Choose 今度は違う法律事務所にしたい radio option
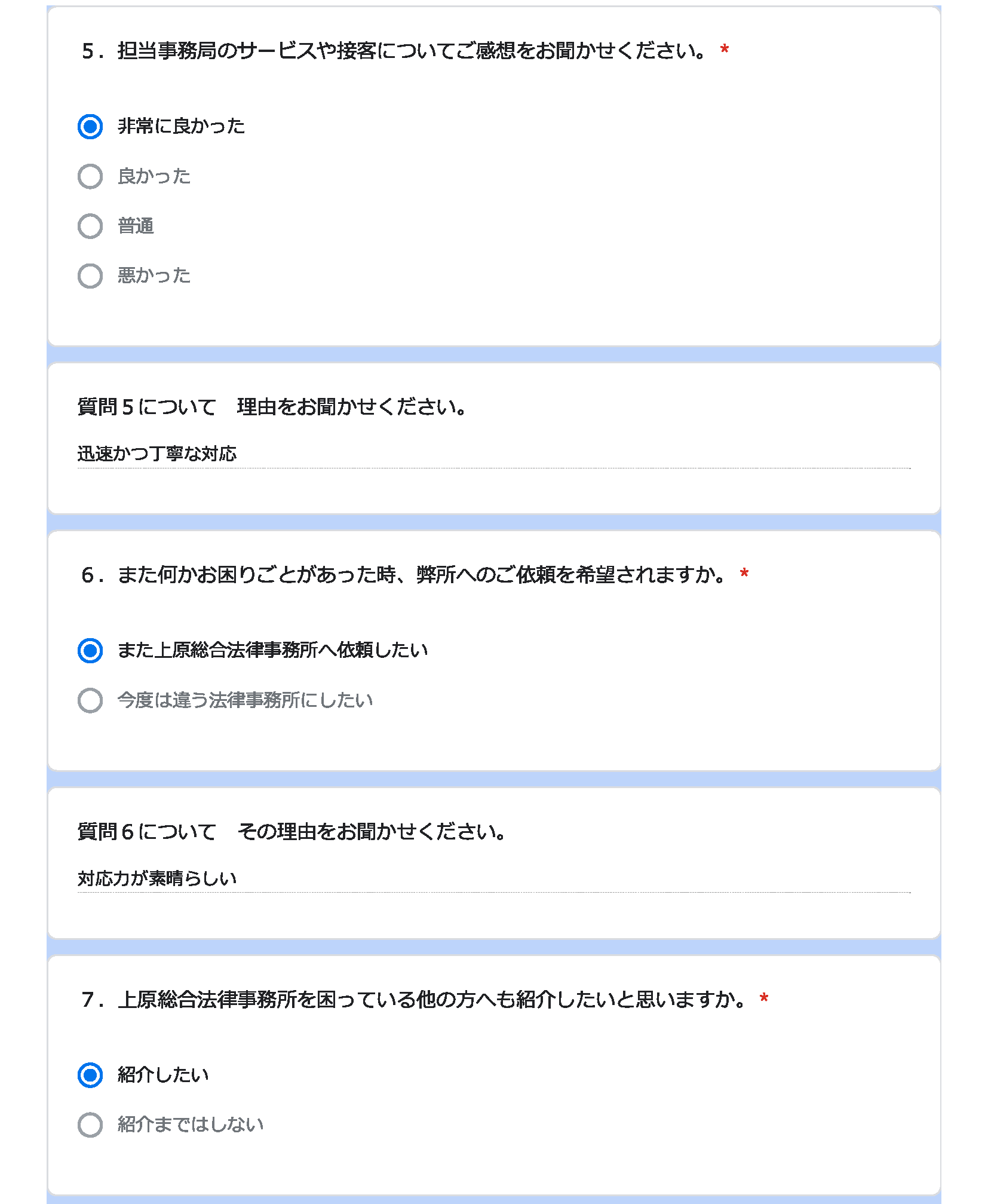Viewport: 988px width, 1204px height. pos(90,700)
